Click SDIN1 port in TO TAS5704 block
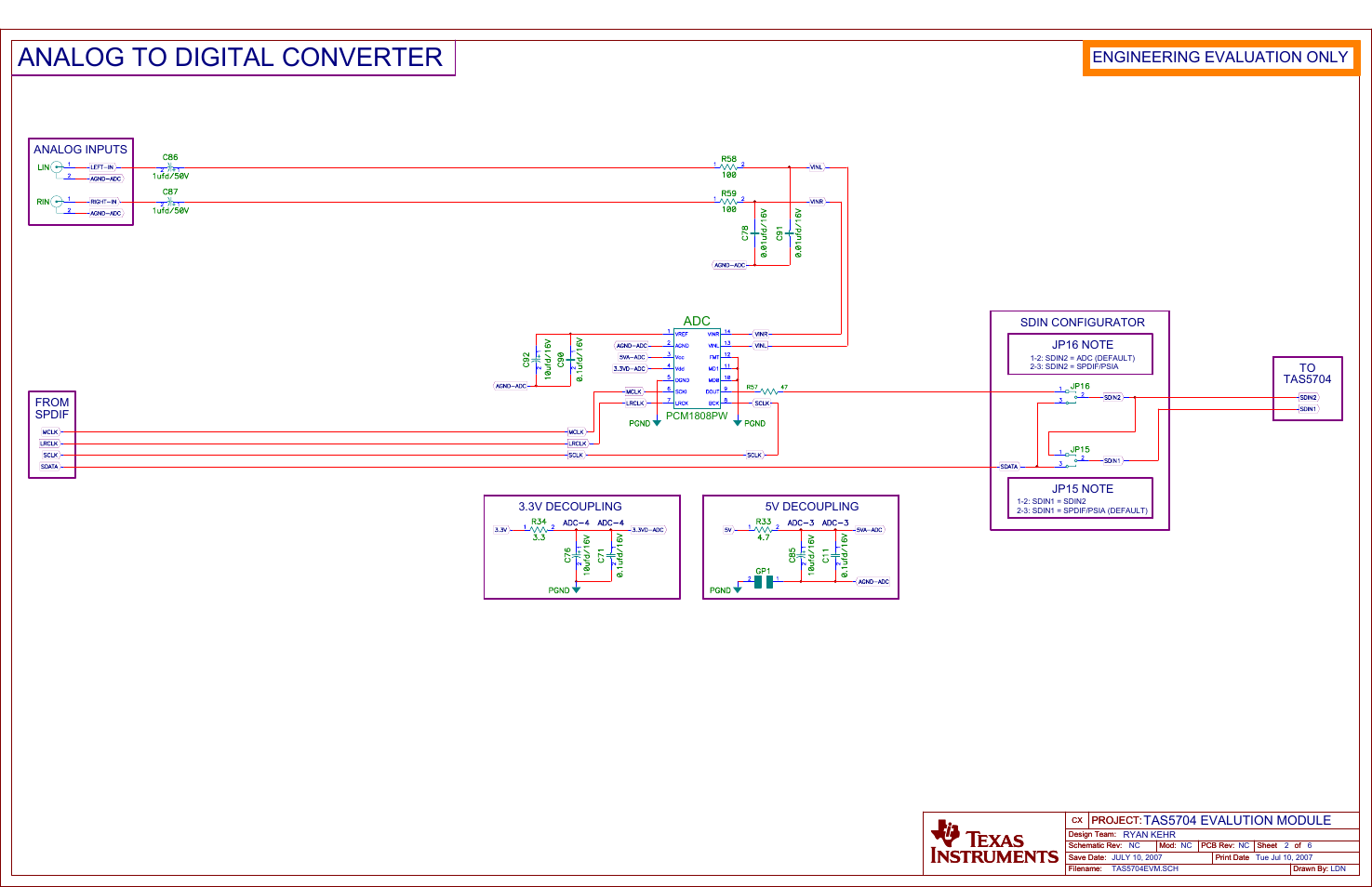Screen dimensions: 1372x887 point(1309,409)
